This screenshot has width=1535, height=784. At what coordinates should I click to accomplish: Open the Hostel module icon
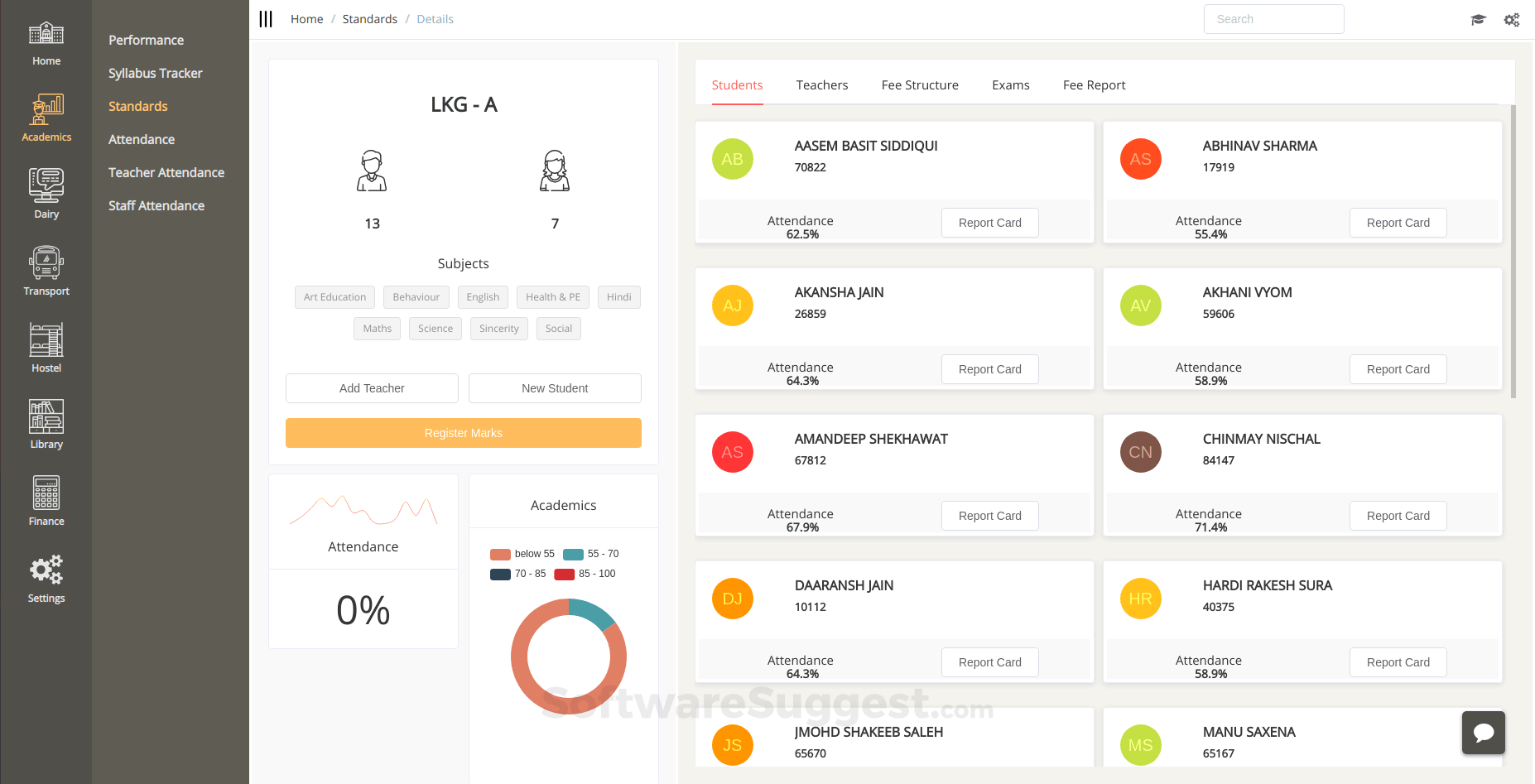(x=46, y=339)
